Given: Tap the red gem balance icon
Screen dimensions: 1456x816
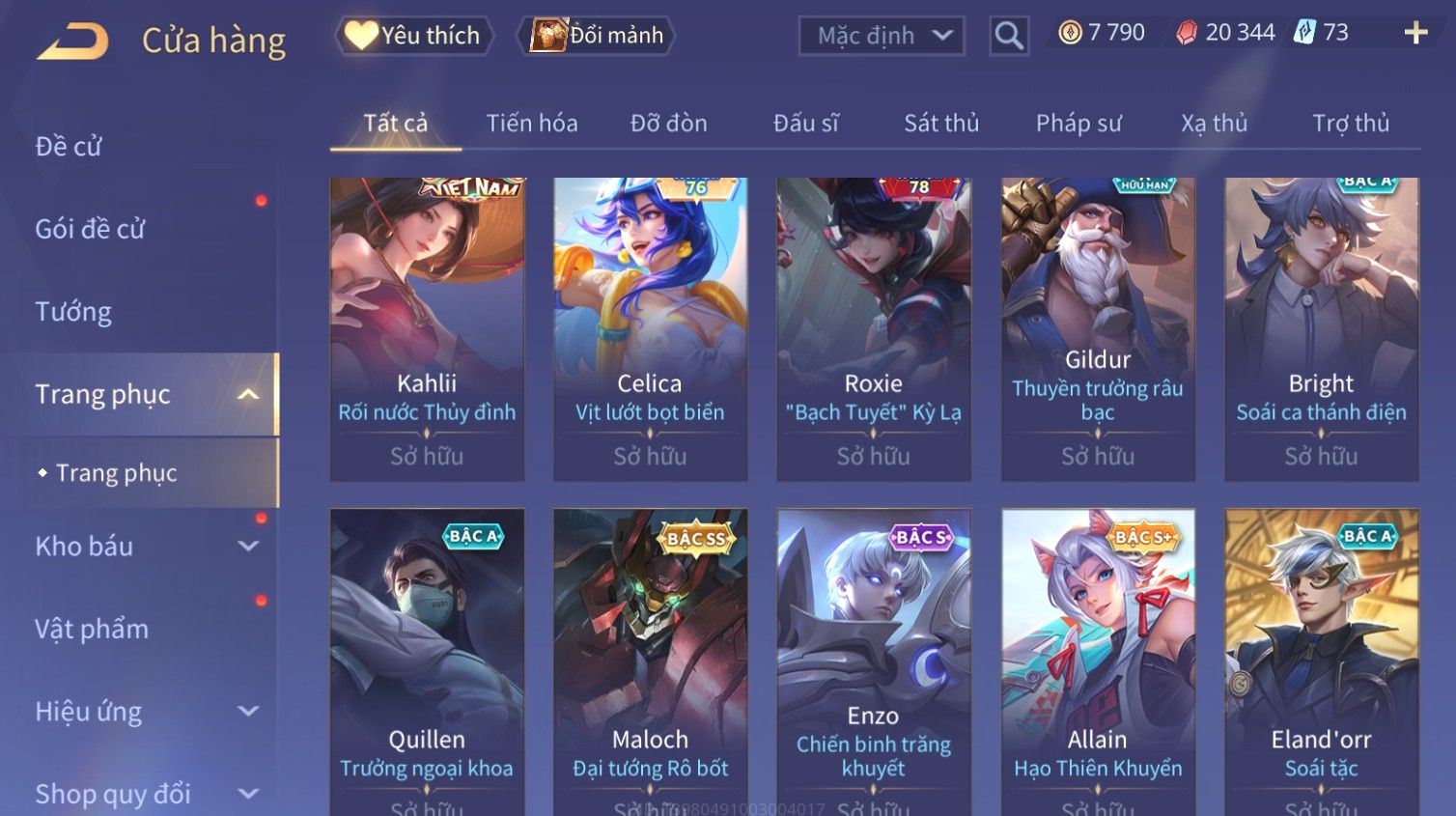Looking at the screenshot, I should (x=1187, y=33).
